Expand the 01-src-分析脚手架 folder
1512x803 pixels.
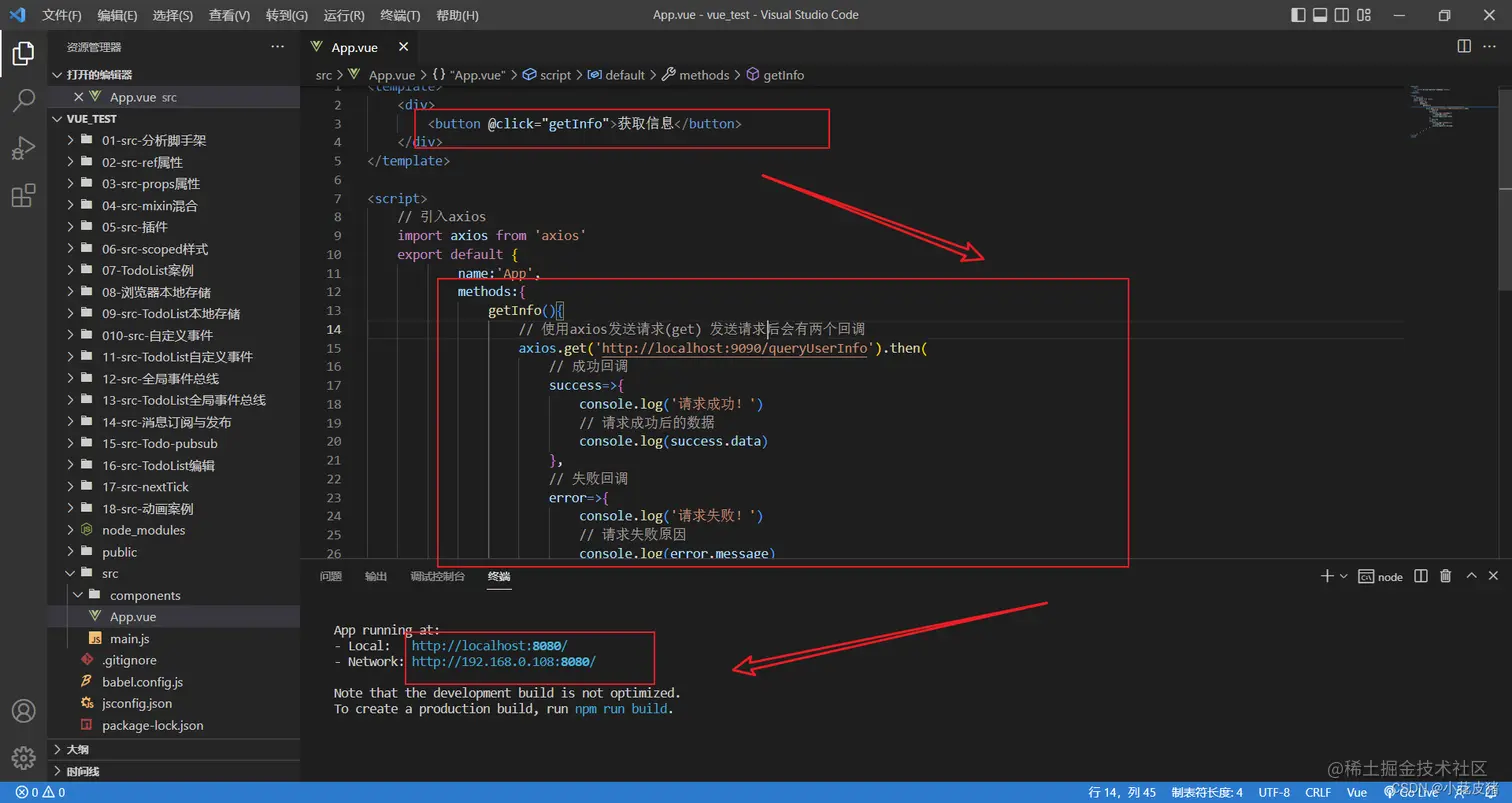pyautogui.click(x=174, y=140)
